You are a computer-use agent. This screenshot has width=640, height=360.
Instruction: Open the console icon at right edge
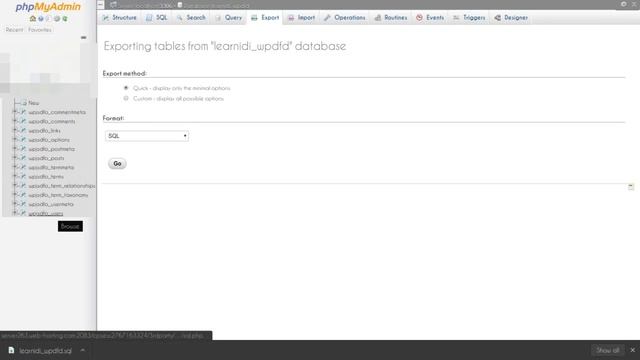(631, 187)
